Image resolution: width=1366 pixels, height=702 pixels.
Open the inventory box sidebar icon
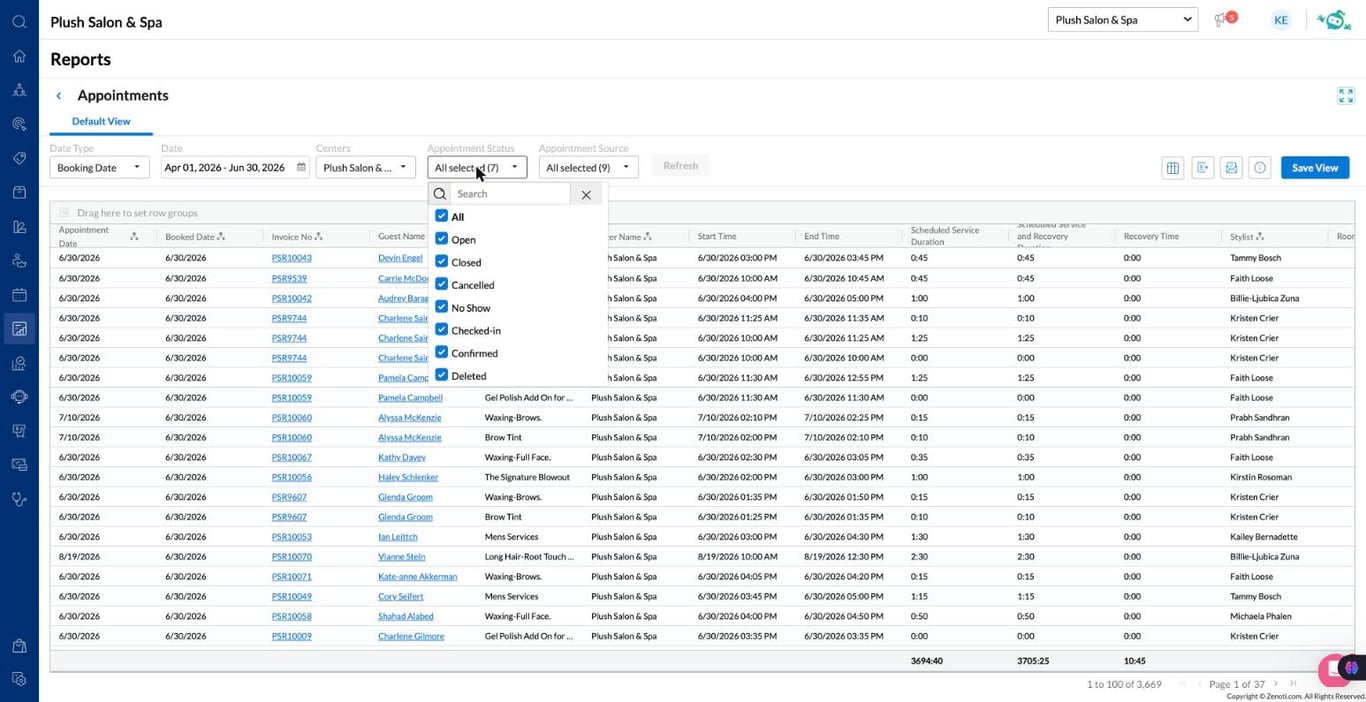pyautogui.click(x=19, y=192)
